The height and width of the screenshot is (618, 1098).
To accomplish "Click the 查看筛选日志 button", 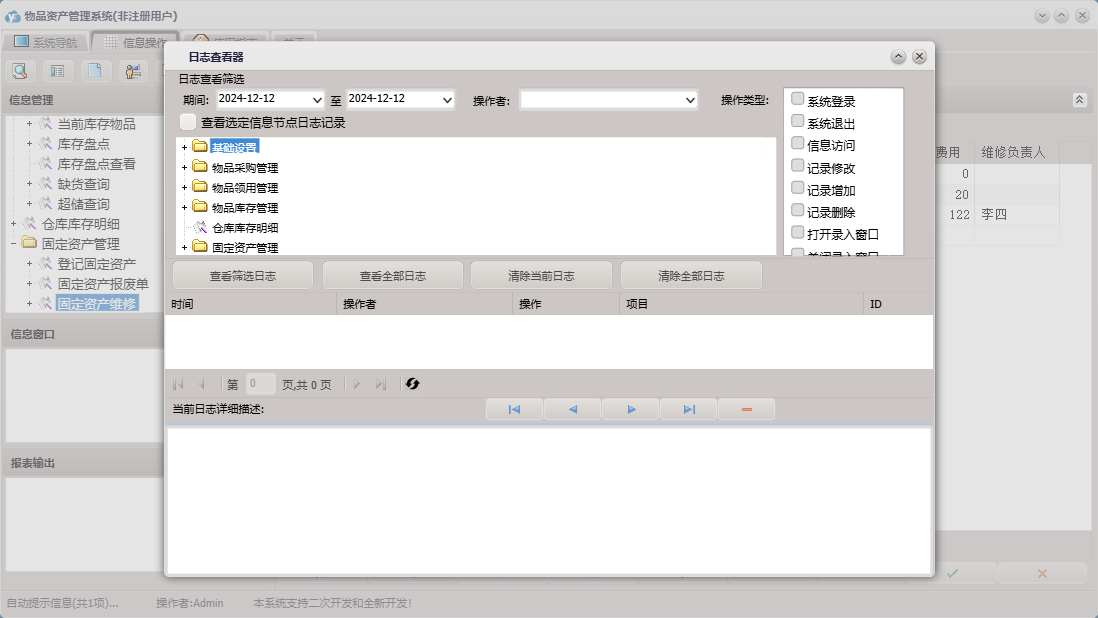I will pyautogui.click(x=243, y=276).
